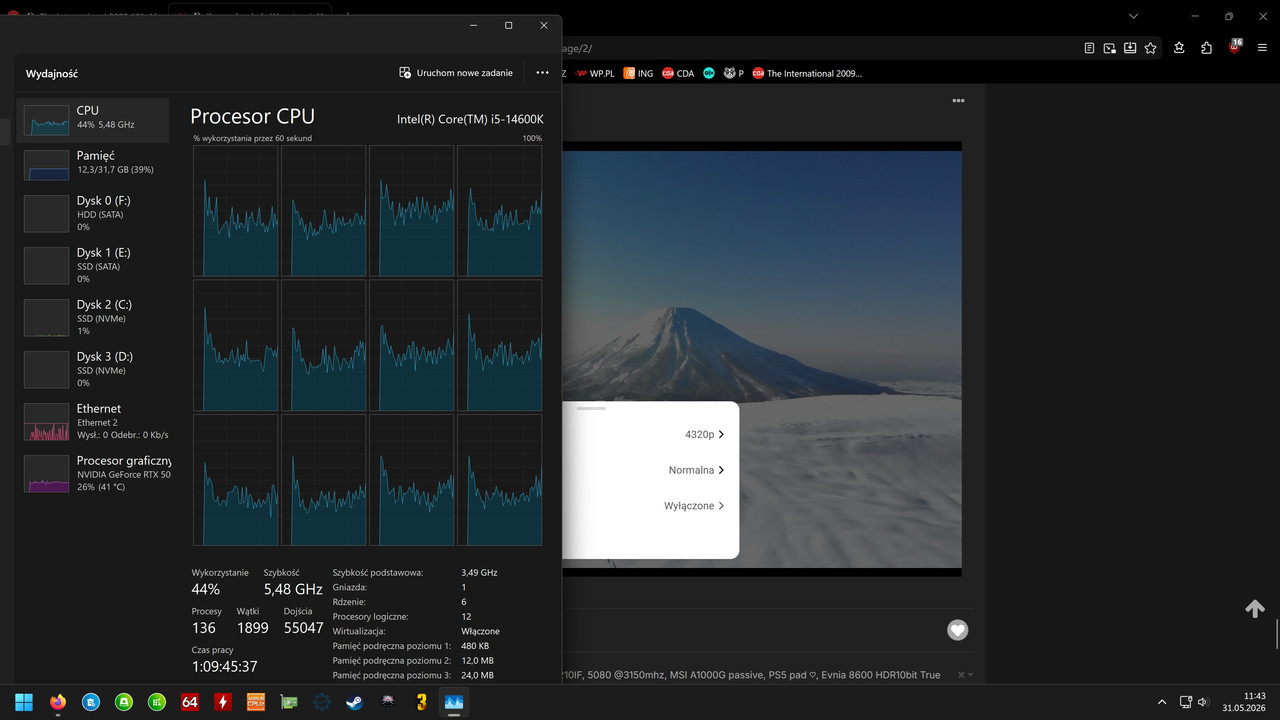Open Firefox from the taskbar
This screenshot has width=1280, height=720.
coord(57,702)
